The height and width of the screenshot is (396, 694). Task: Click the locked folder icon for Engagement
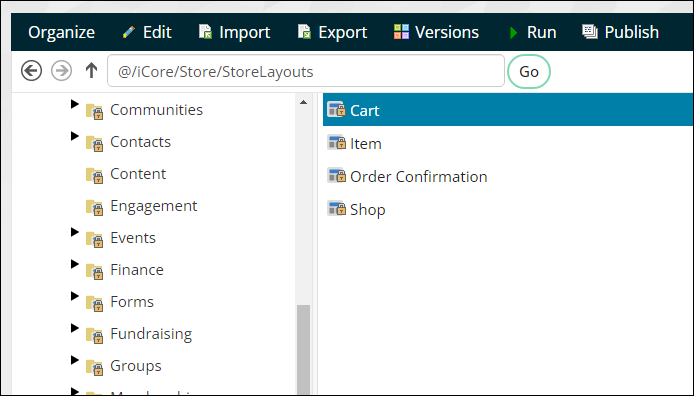[x=95, y=207]
